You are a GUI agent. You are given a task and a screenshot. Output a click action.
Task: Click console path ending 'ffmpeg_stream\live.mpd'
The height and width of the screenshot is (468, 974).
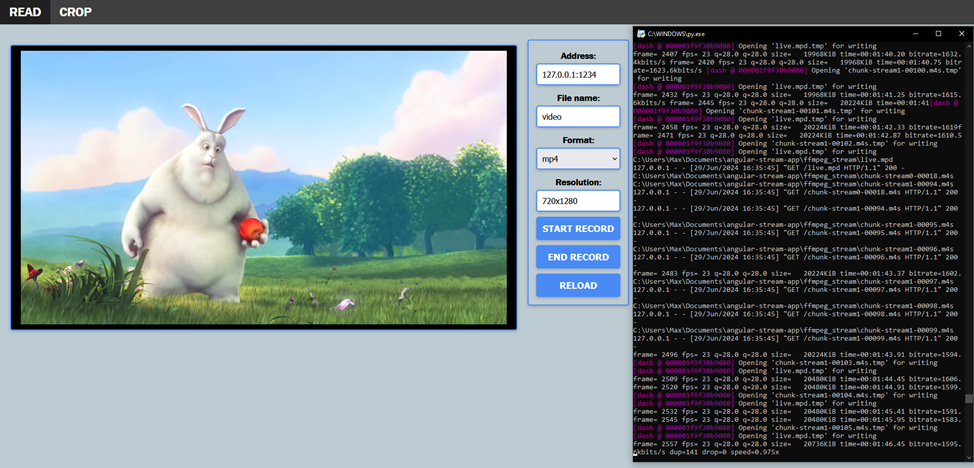pos(765,160)
